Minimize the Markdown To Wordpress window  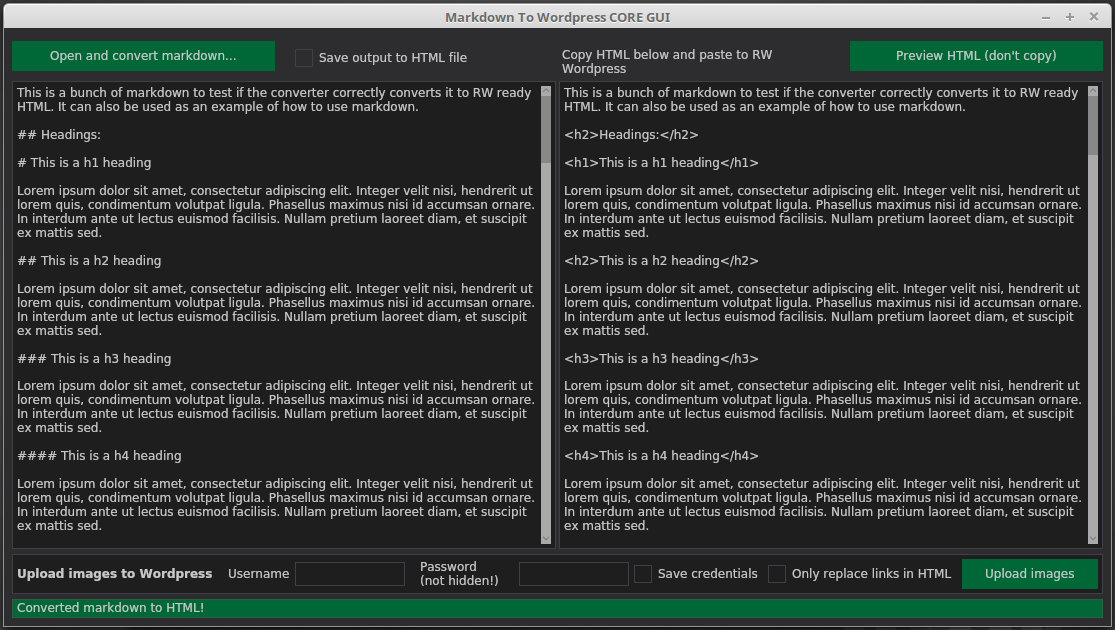click(1046, 17)
